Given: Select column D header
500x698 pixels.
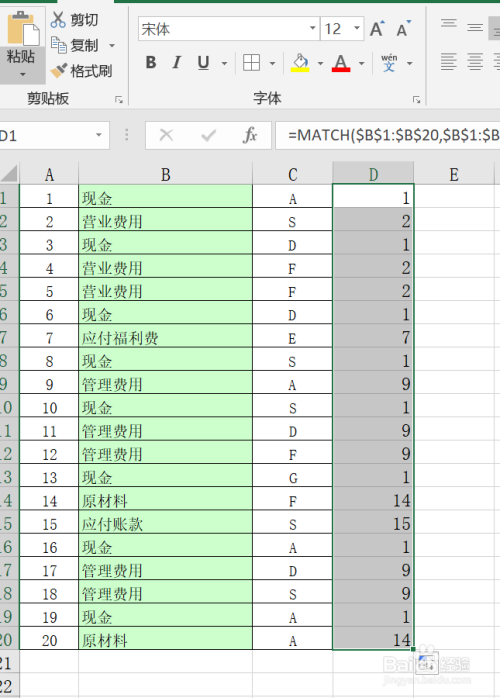Looking at the screenshot, I should (373, 174).
